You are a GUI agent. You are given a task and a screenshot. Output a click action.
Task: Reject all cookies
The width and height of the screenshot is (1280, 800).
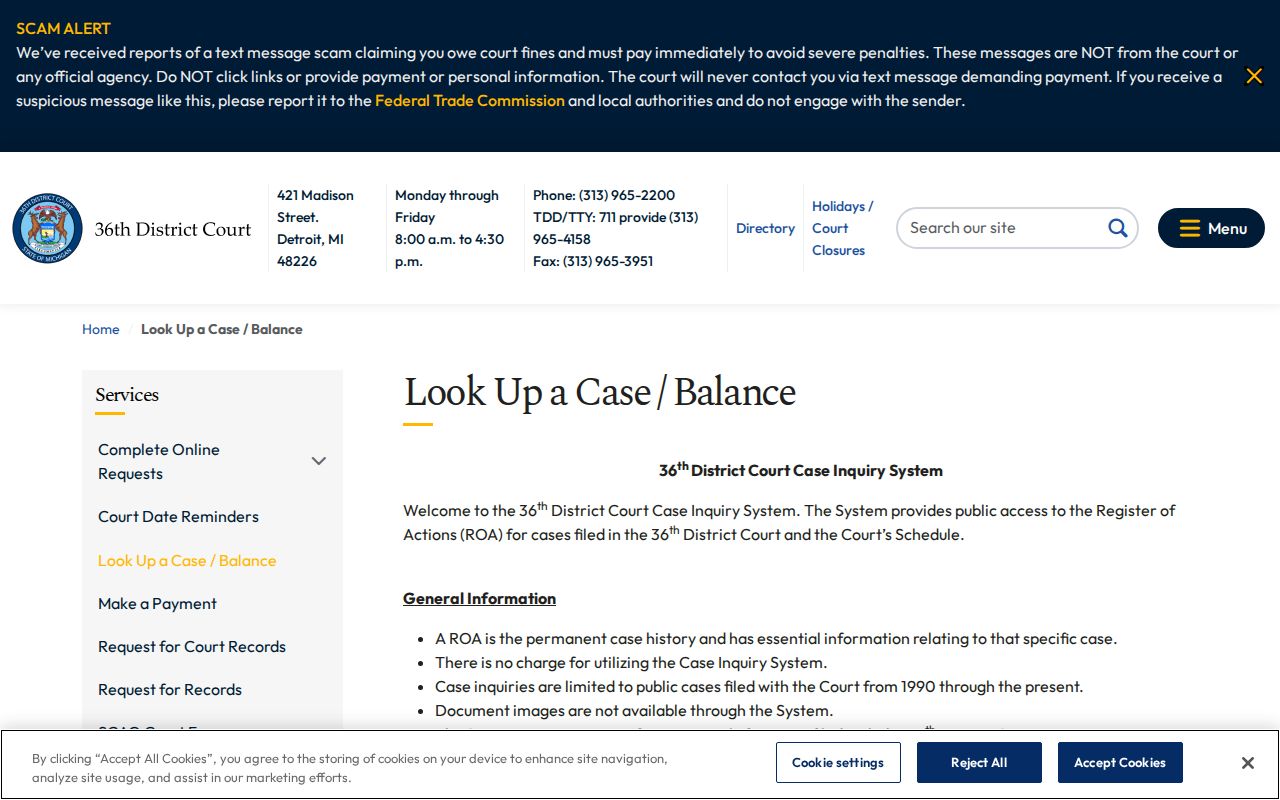(x=979, y=762)
